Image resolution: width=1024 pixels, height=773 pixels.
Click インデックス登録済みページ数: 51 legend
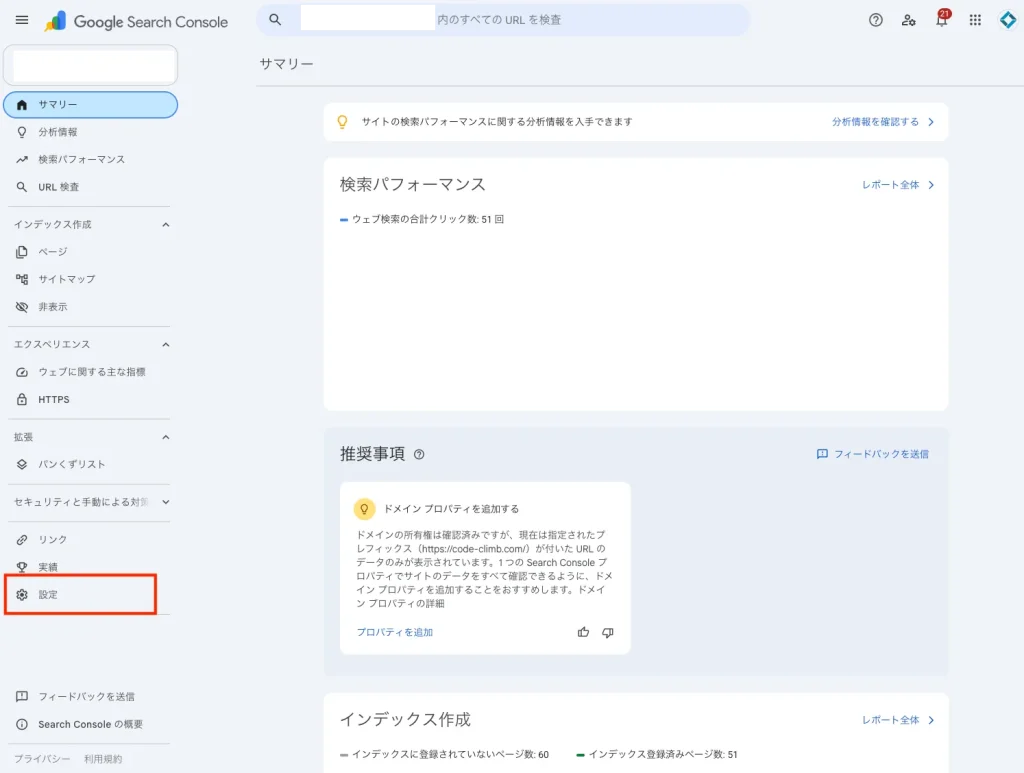pos(656,754)
